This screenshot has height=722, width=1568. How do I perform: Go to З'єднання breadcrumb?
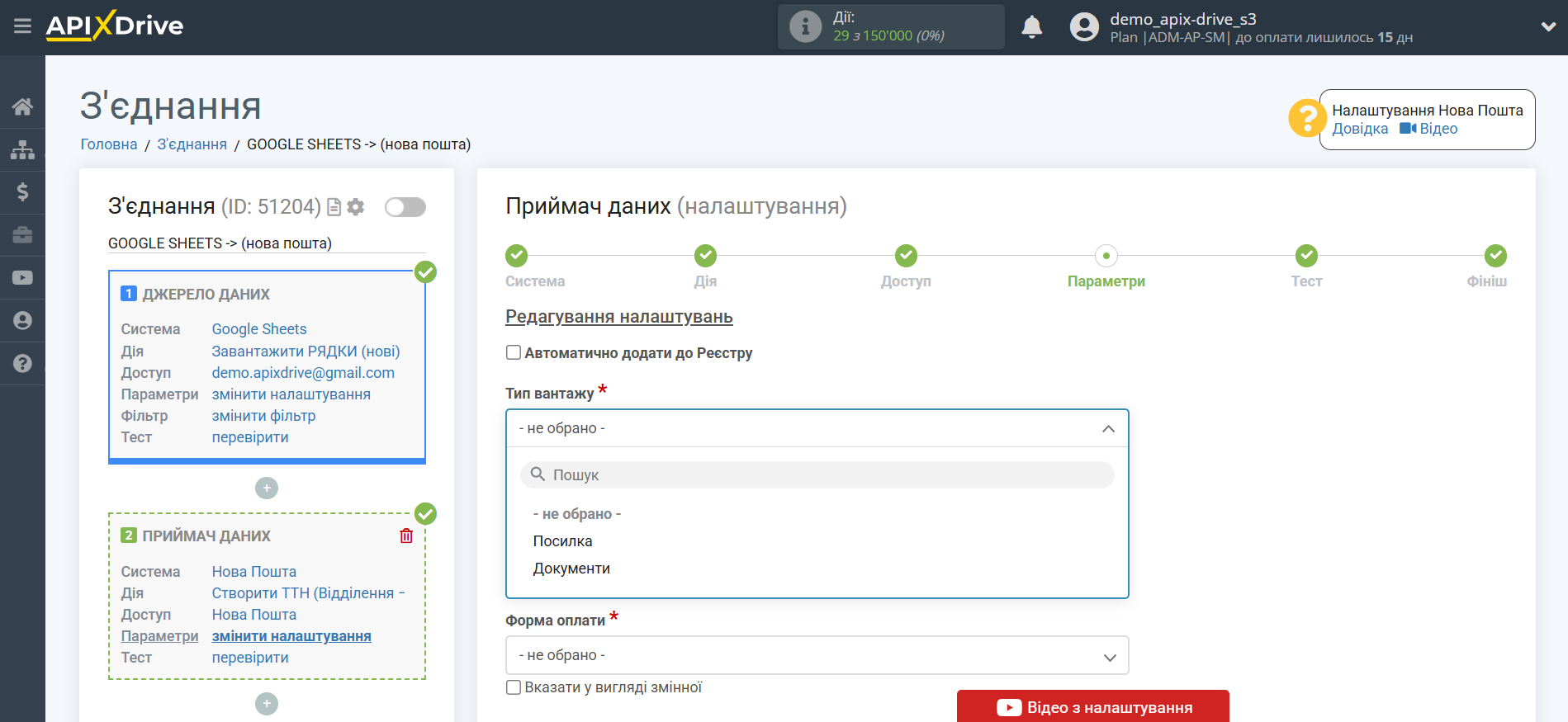192,144
